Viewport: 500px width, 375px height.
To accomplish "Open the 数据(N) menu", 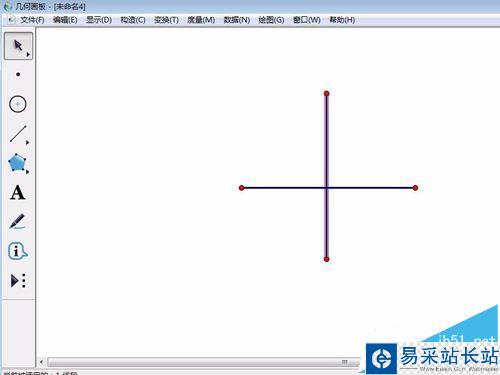I will pyautogui.click(x=237, y=20).
